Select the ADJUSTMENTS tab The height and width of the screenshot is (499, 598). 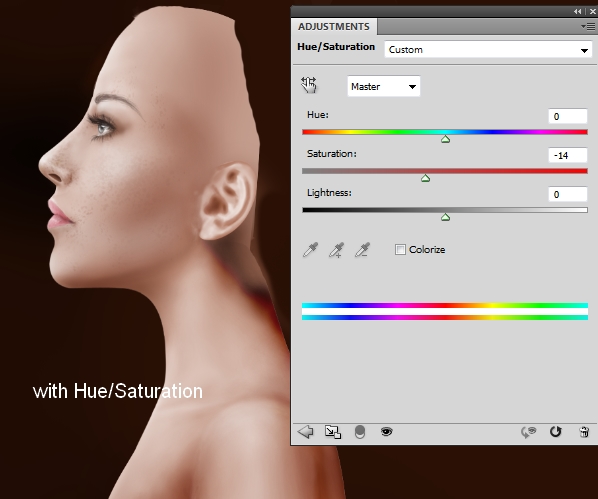pyautogui.click(x=334, y=26)
